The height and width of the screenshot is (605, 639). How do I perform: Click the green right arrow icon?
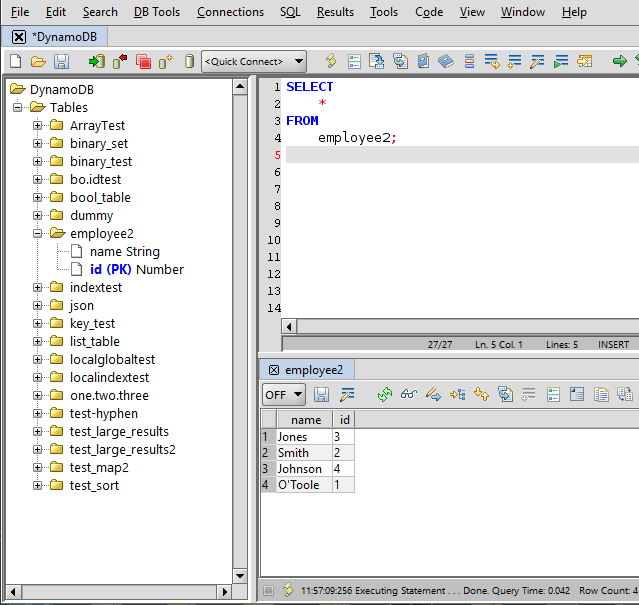[619, 62]
